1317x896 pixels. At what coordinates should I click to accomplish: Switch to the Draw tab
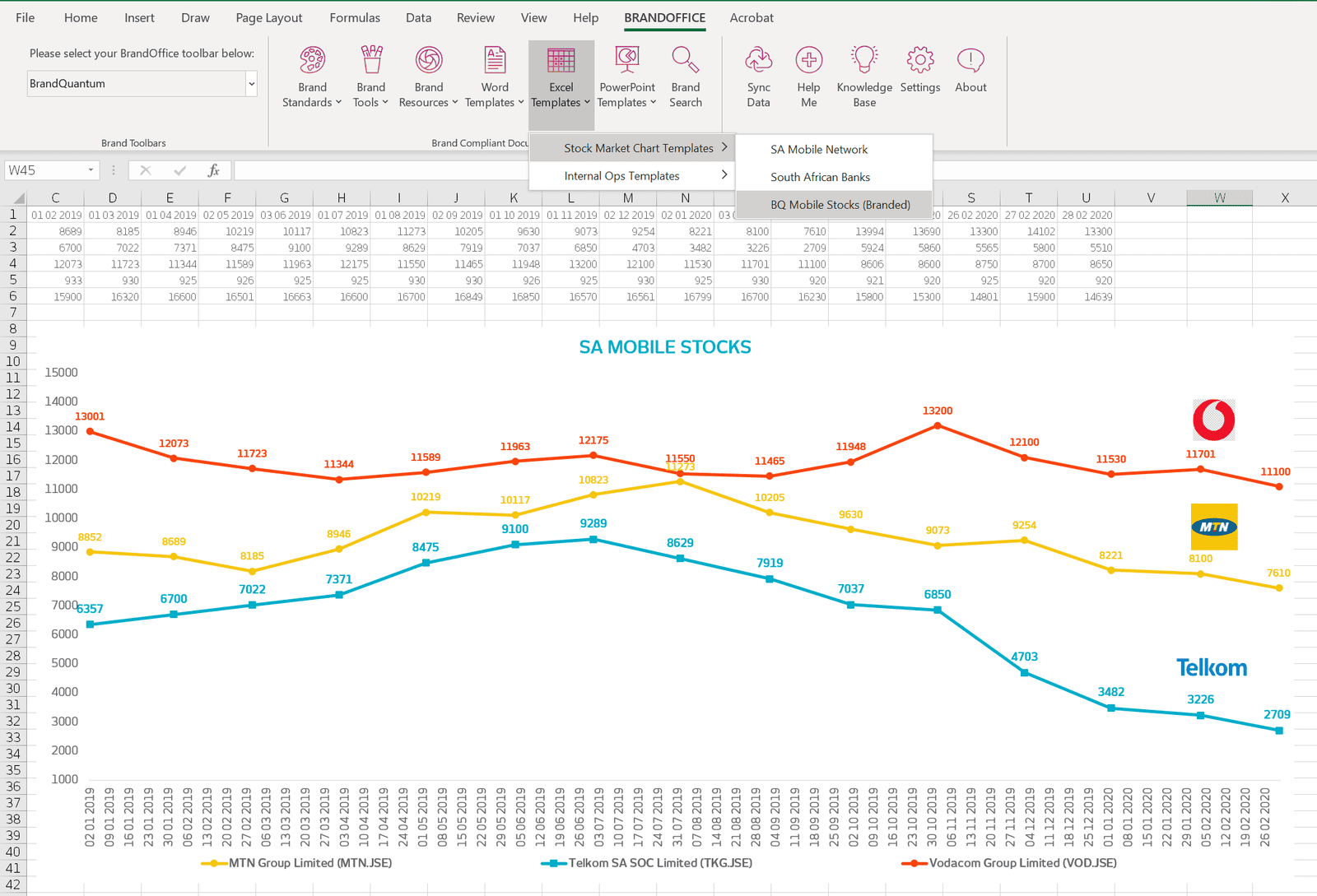point(195,17)
